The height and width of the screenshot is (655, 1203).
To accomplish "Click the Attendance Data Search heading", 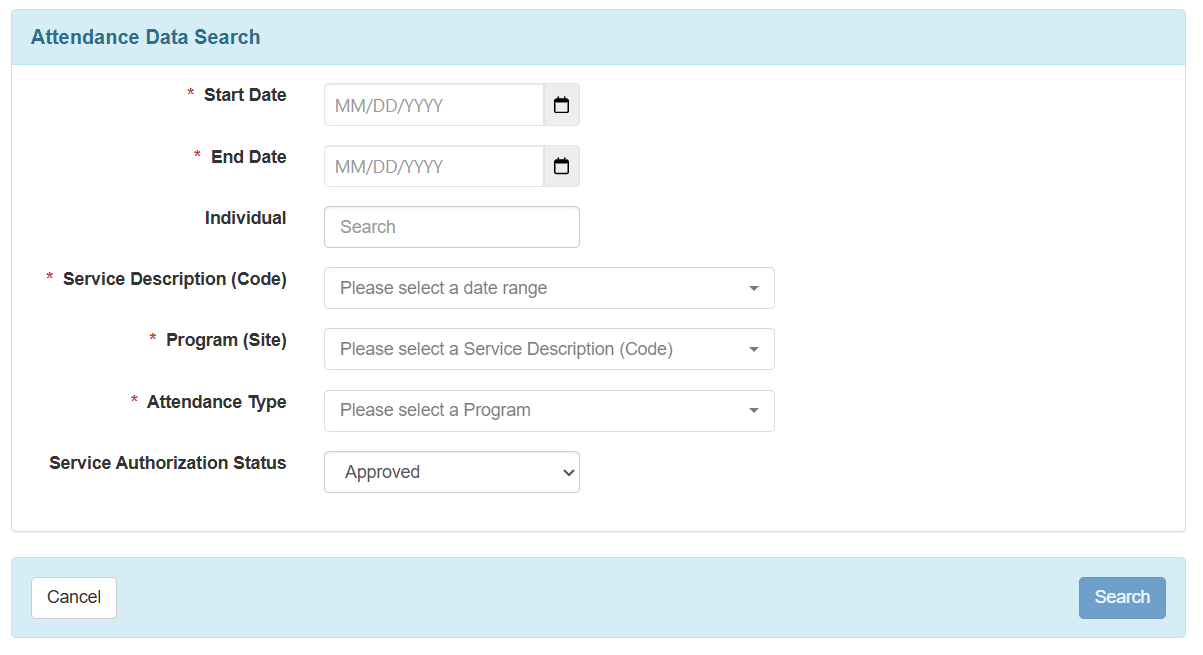I will pos(145,37).
